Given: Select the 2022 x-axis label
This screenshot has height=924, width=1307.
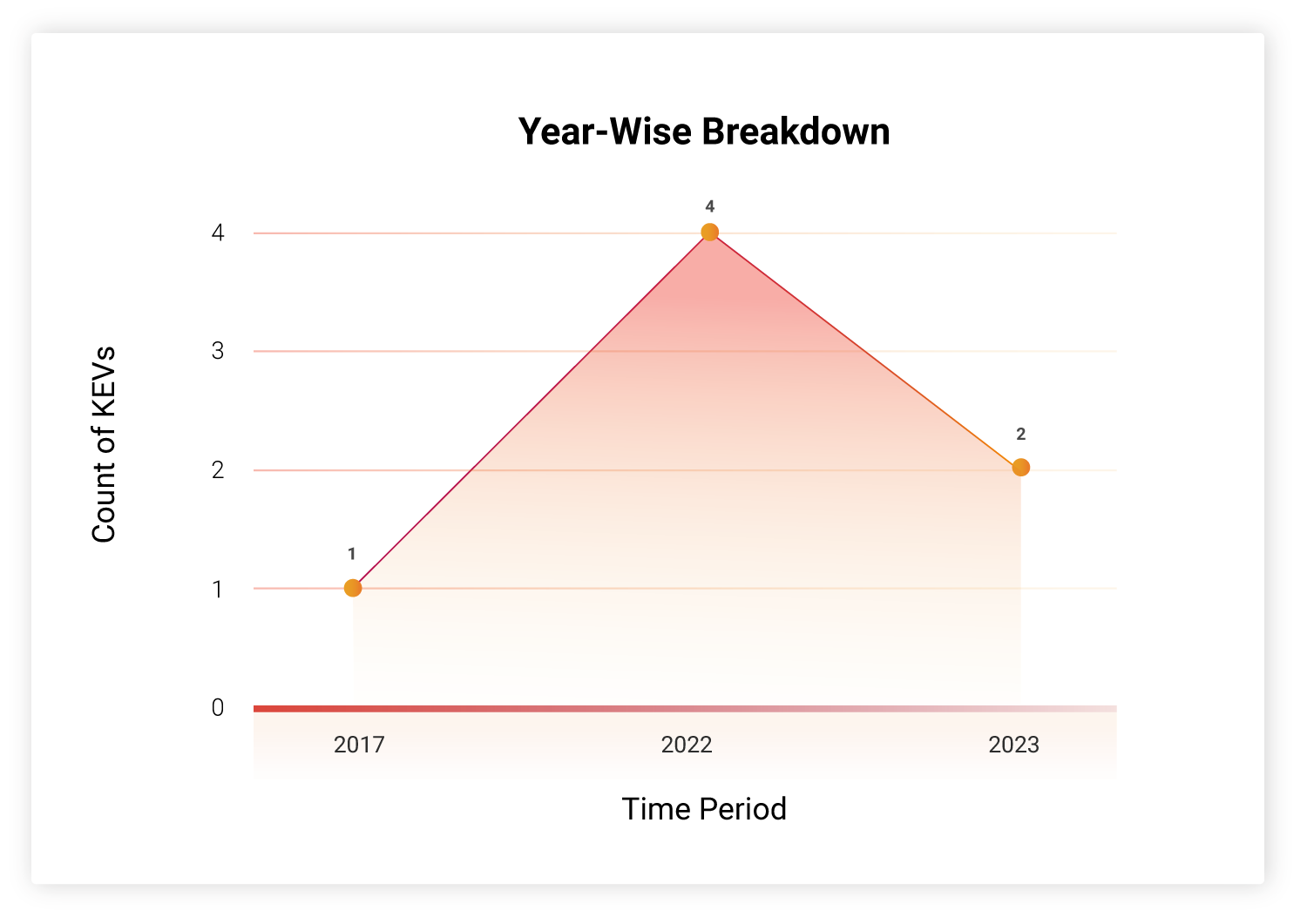Looking at the screenshot, I should pos(687,745).
